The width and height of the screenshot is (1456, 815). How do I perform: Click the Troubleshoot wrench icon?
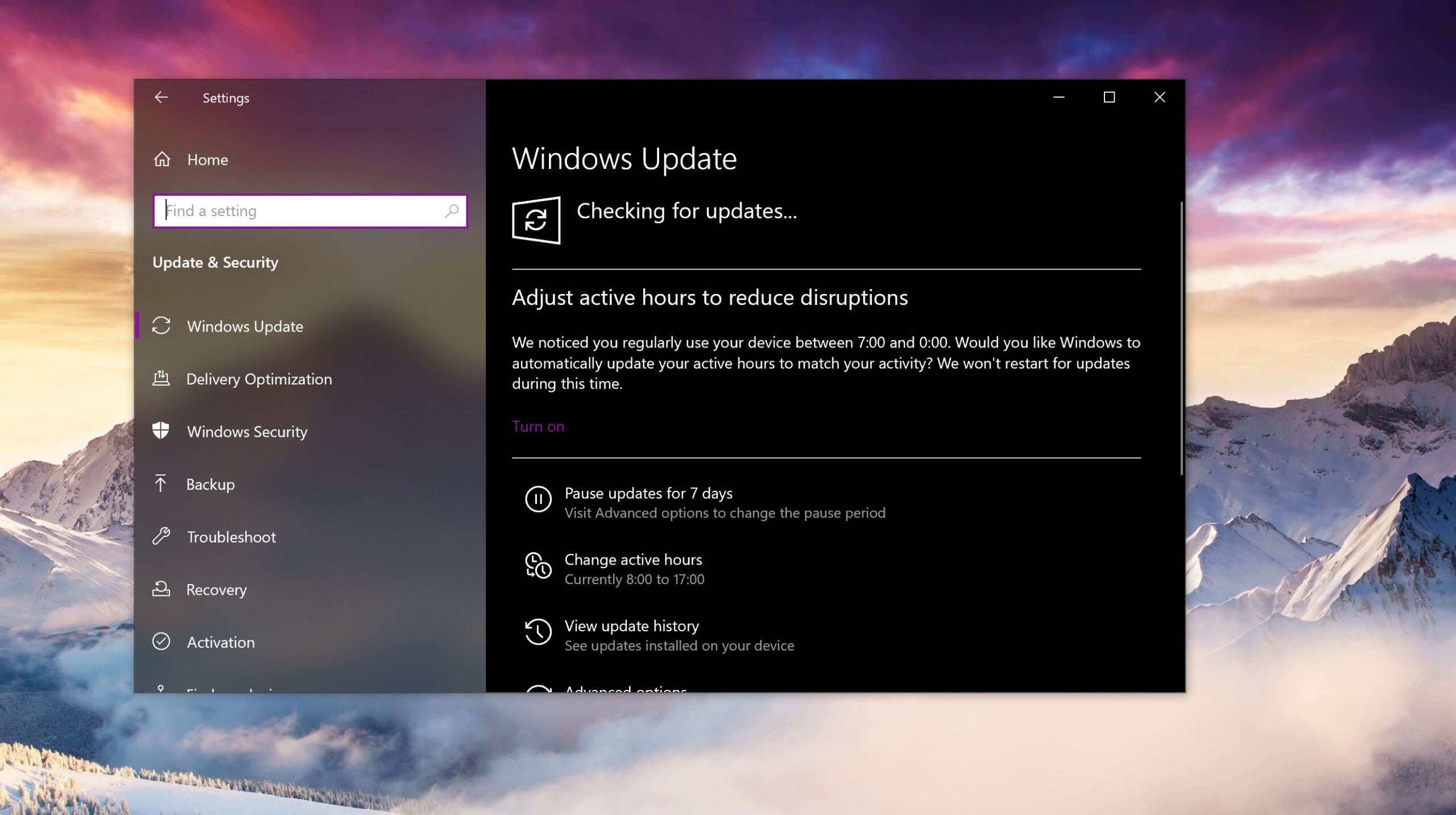[162, 536]
